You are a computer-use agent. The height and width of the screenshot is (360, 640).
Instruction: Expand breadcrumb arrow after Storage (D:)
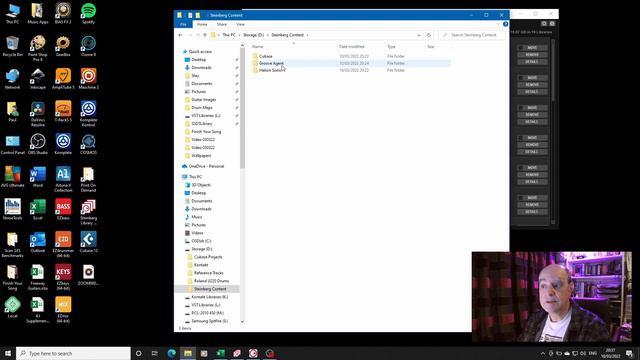268,35
